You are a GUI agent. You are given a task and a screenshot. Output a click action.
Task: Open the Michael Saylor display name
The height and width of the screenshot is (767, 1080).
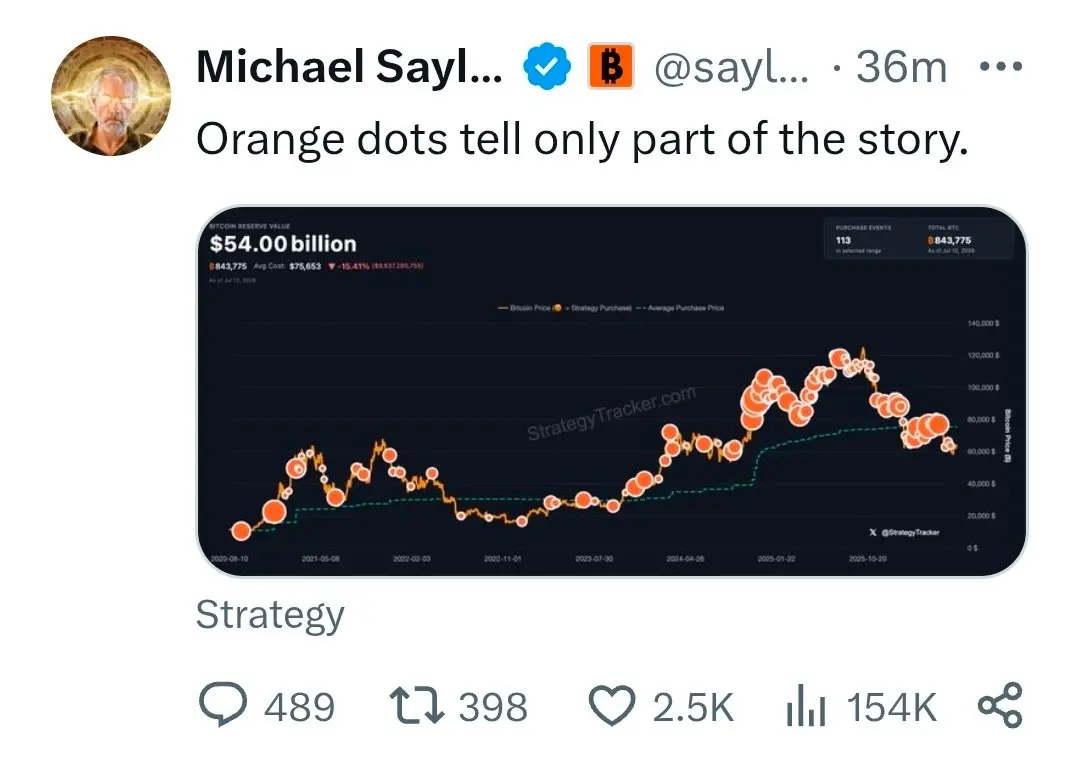tap(349, 67)
